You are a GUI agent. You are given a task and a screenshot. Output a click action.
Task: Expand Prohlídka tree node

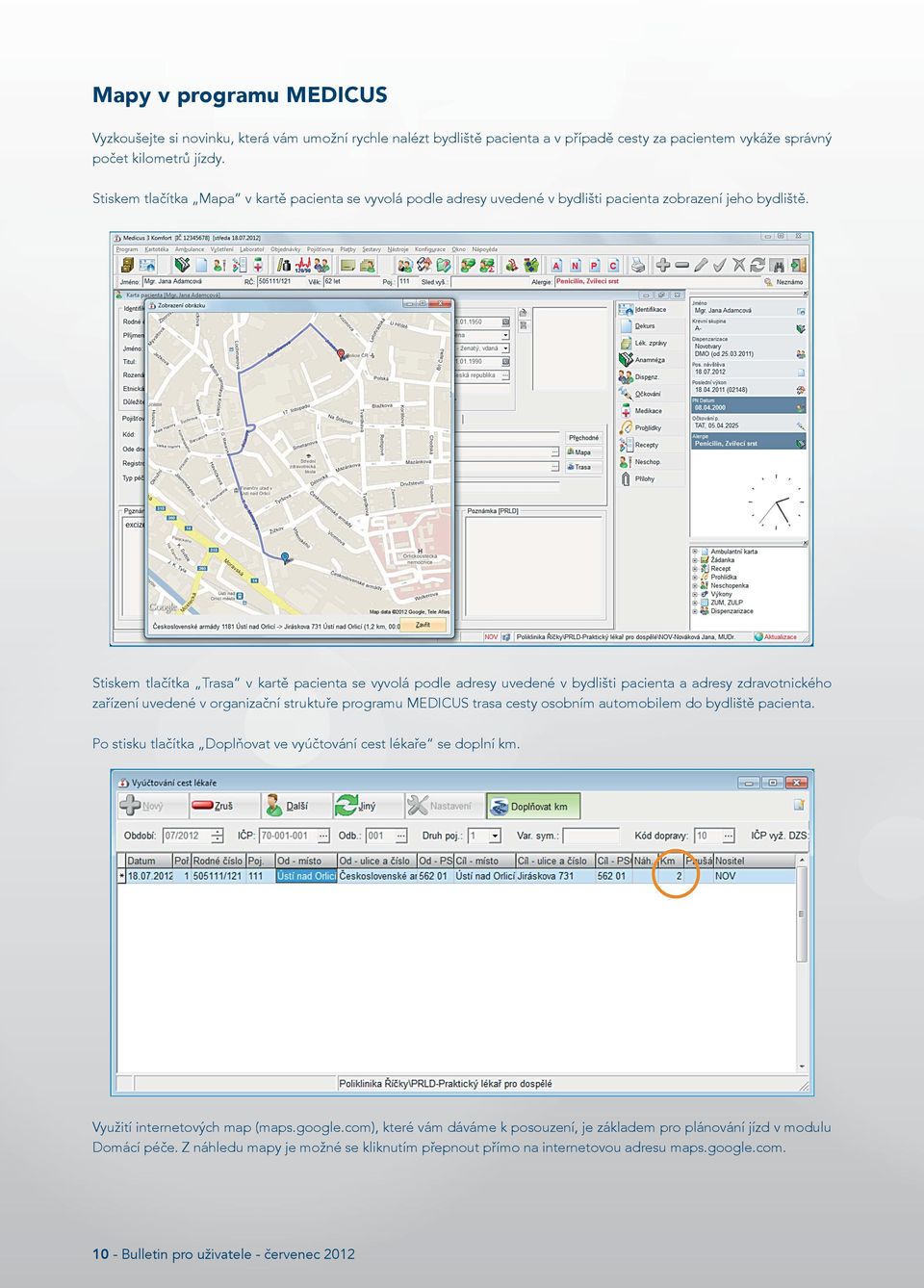coord(695,578)
